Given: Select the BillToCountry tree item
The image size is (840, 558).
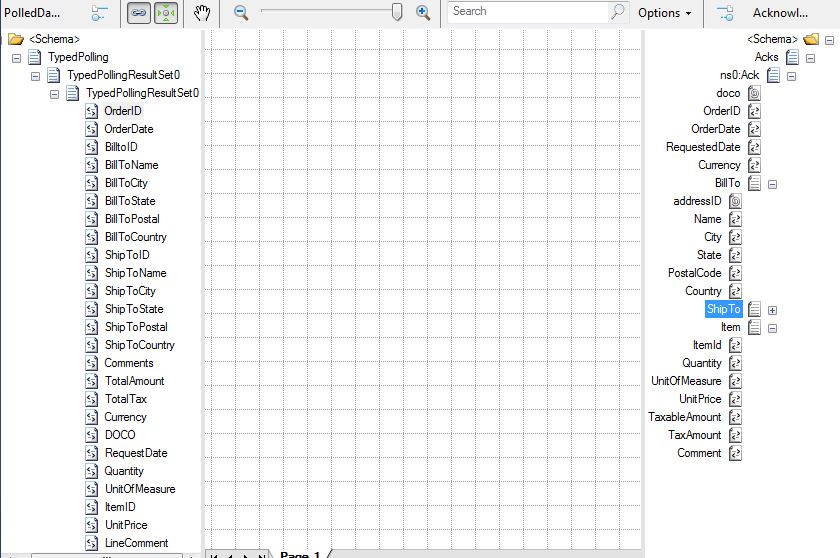Looking at the screenshot, I should pos(136,237).
